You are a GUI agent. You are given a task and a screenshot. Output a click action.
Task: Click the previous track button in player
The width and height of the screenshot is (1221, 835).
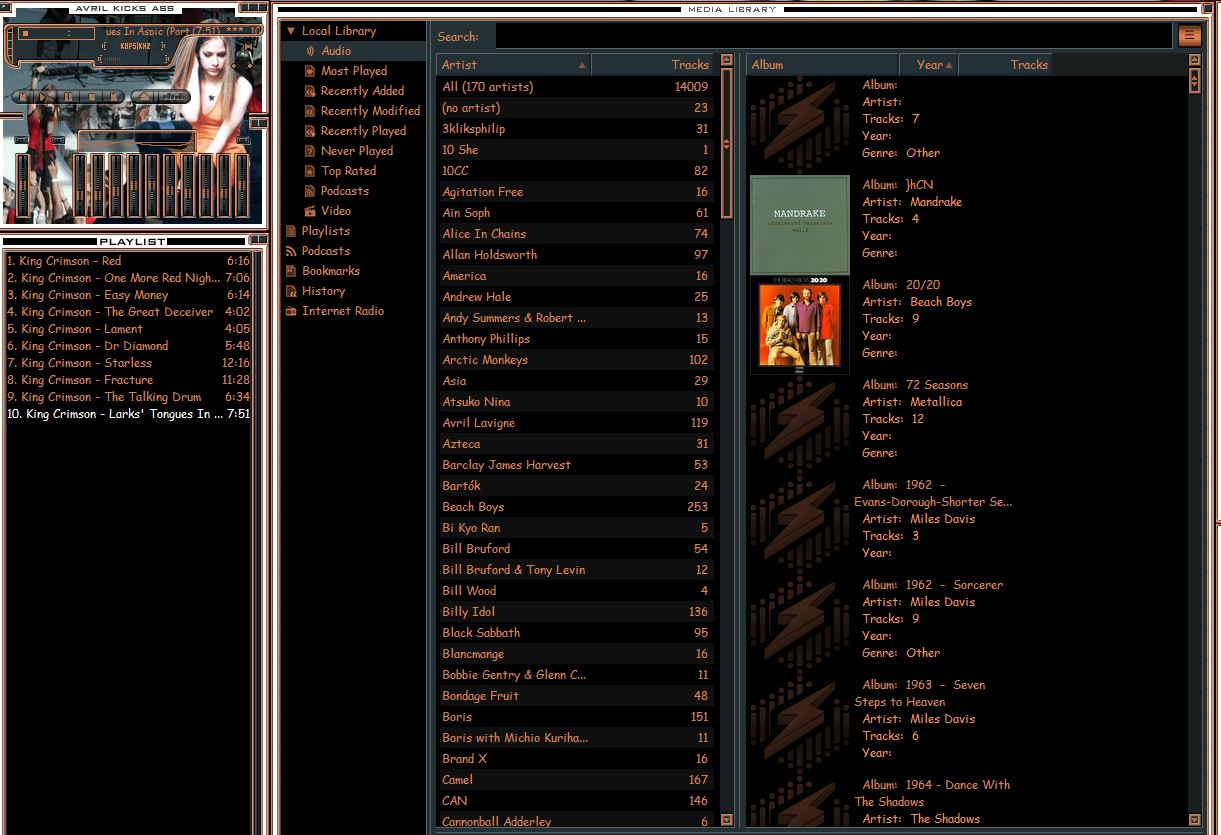pos(22,96)
